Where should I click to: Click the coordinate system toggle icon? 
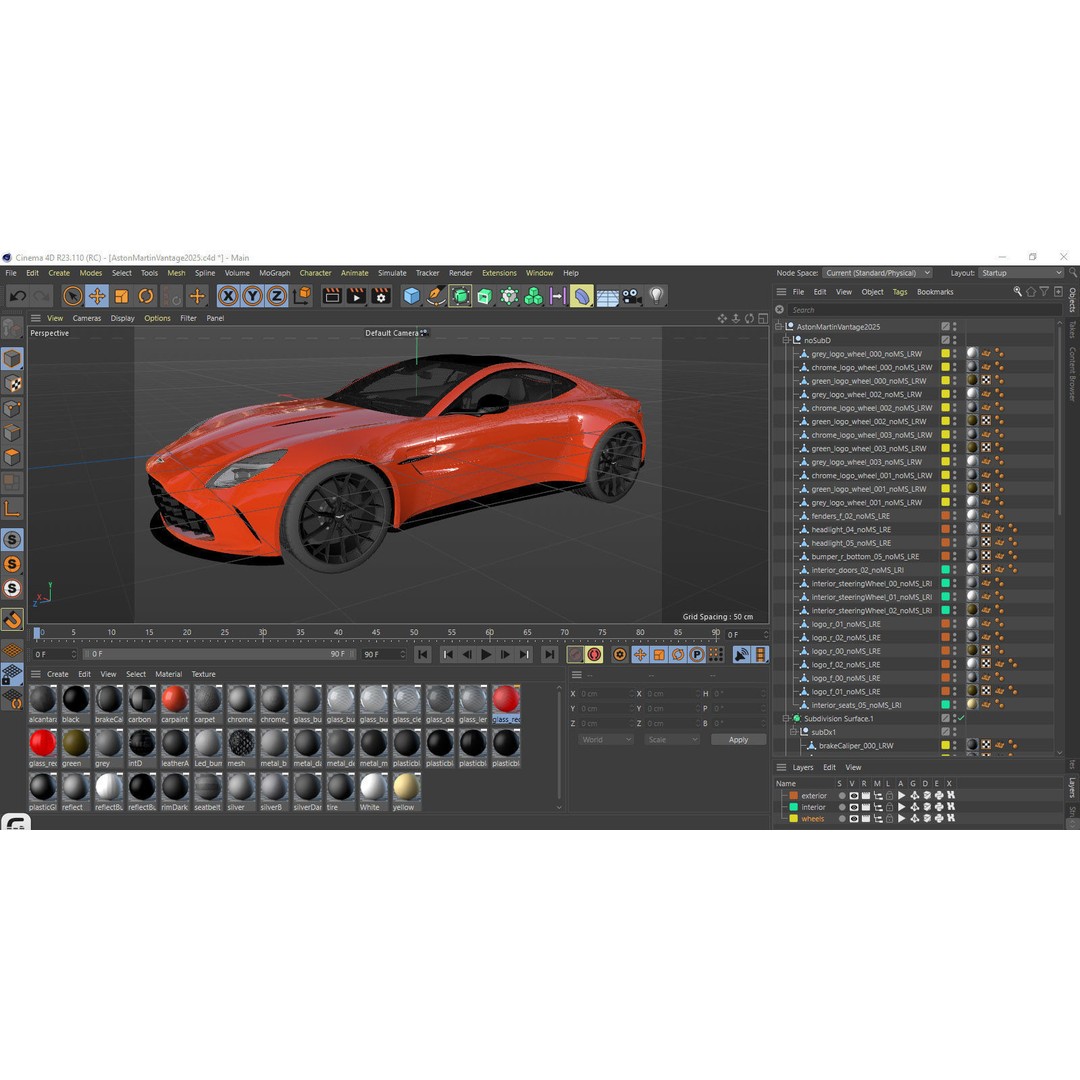302,296
